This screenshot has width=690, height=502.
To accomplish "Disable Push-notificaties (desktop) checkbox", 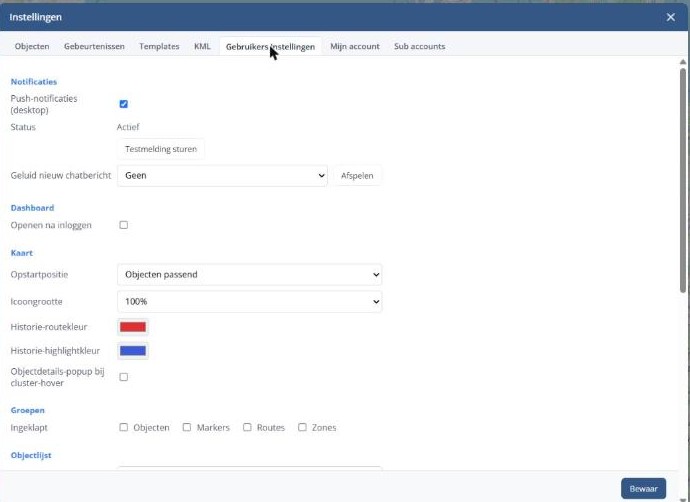I will 124,104.
